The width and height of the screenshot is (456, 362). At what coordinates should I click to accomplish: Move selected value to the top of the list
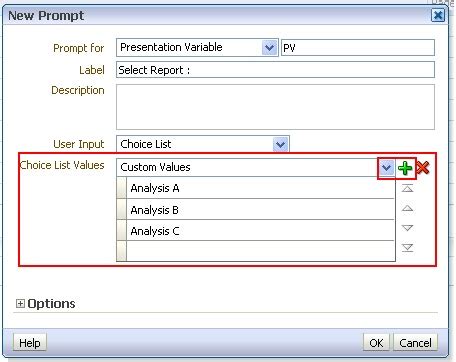point(407,188)
